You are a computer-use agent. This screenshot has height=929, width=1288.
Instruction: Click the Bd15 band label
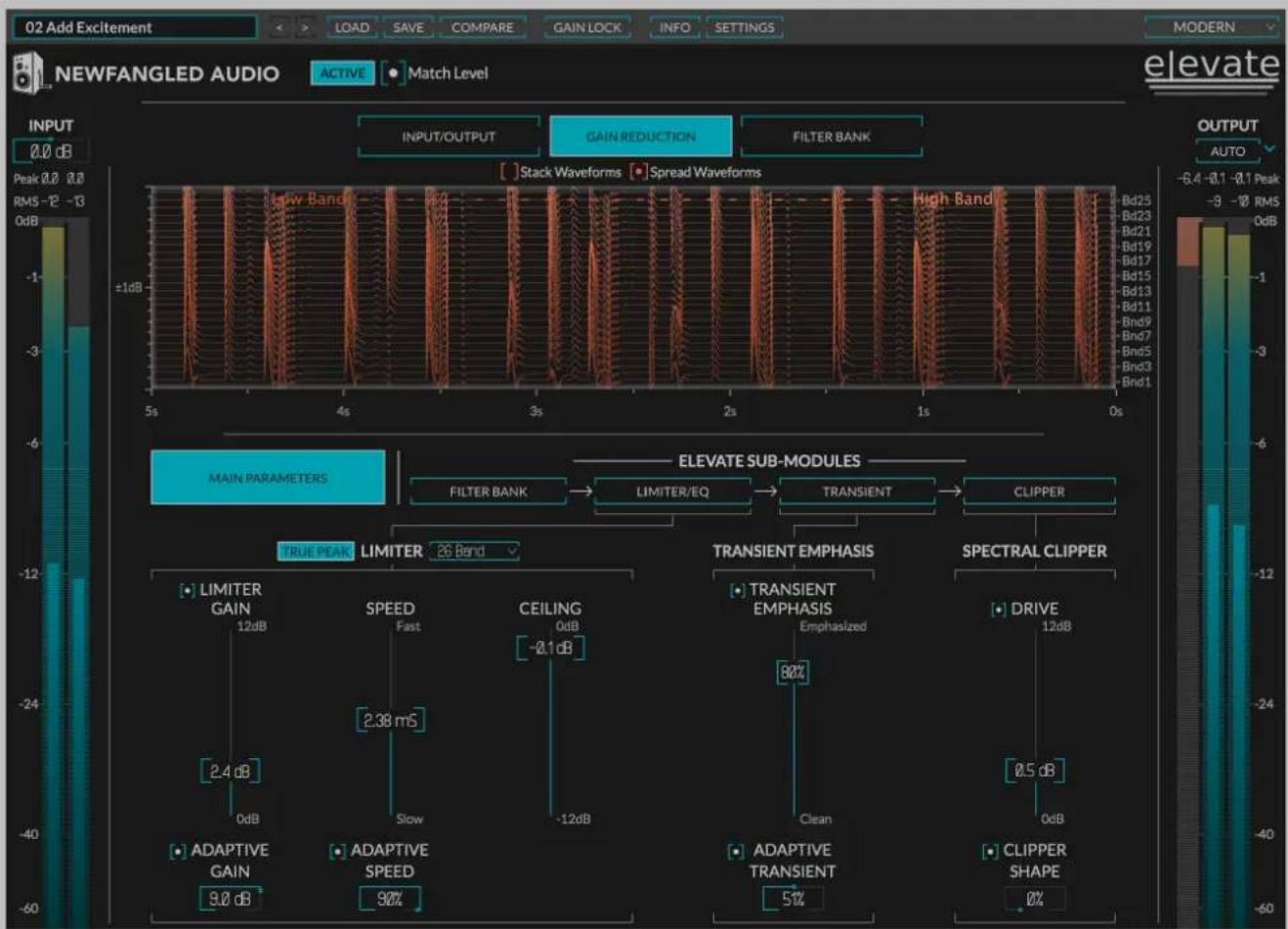coord(1137,276)
